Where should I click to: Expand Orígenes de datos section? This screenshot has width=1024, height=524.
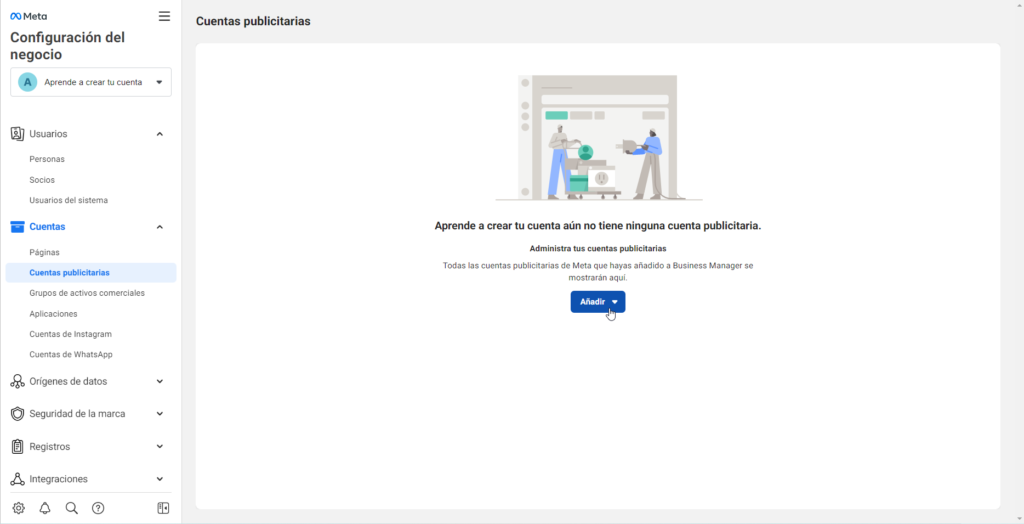[160, 381]
